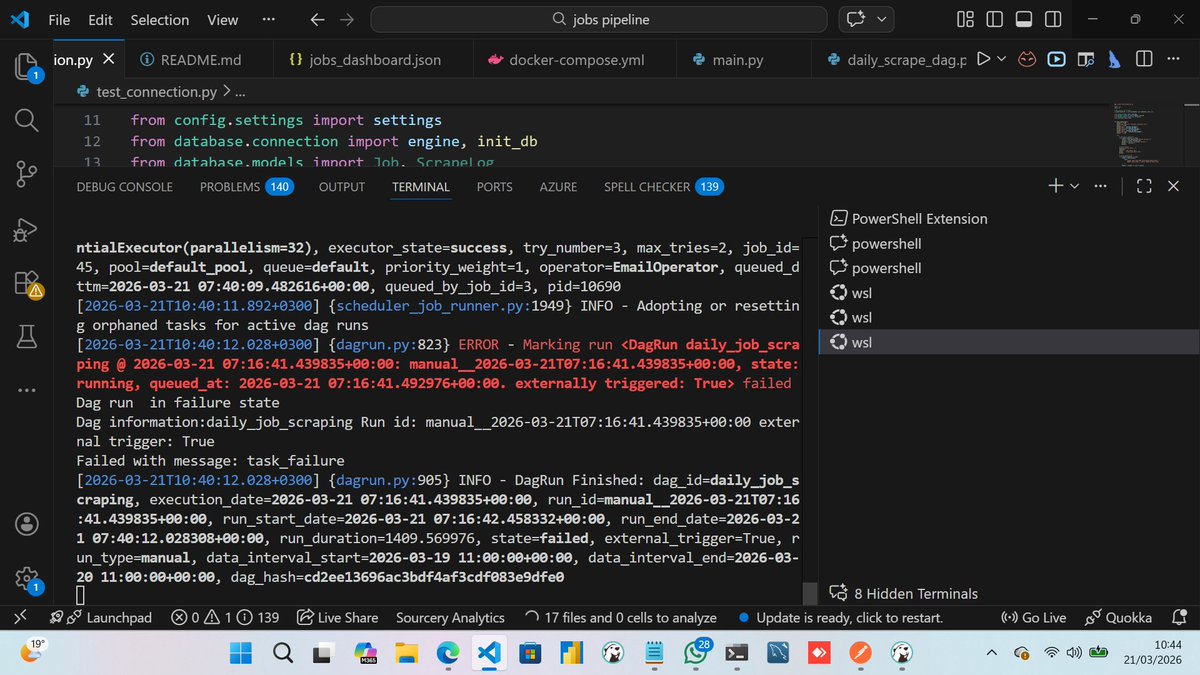Image resolution: width=1200 pixels, height=675 pixels.
Task: Select the PowerShell Extension terminal
Action: point(1009,218)
